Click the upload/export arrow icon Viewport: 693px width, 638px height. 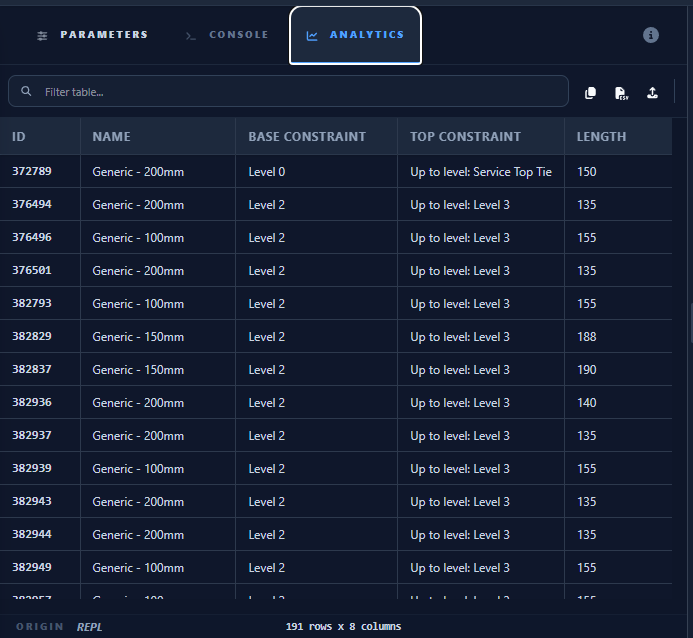[652, 93]
